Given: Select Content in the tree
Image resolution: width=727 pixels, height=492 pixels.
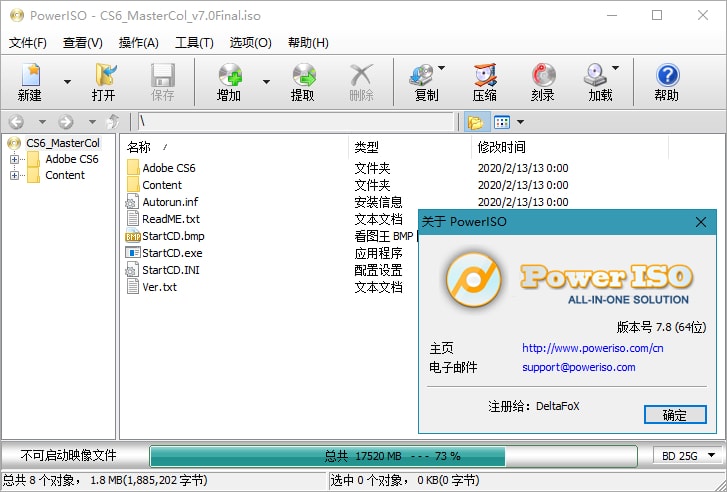Looking at the screenshot, I should (x=65, y=175).
